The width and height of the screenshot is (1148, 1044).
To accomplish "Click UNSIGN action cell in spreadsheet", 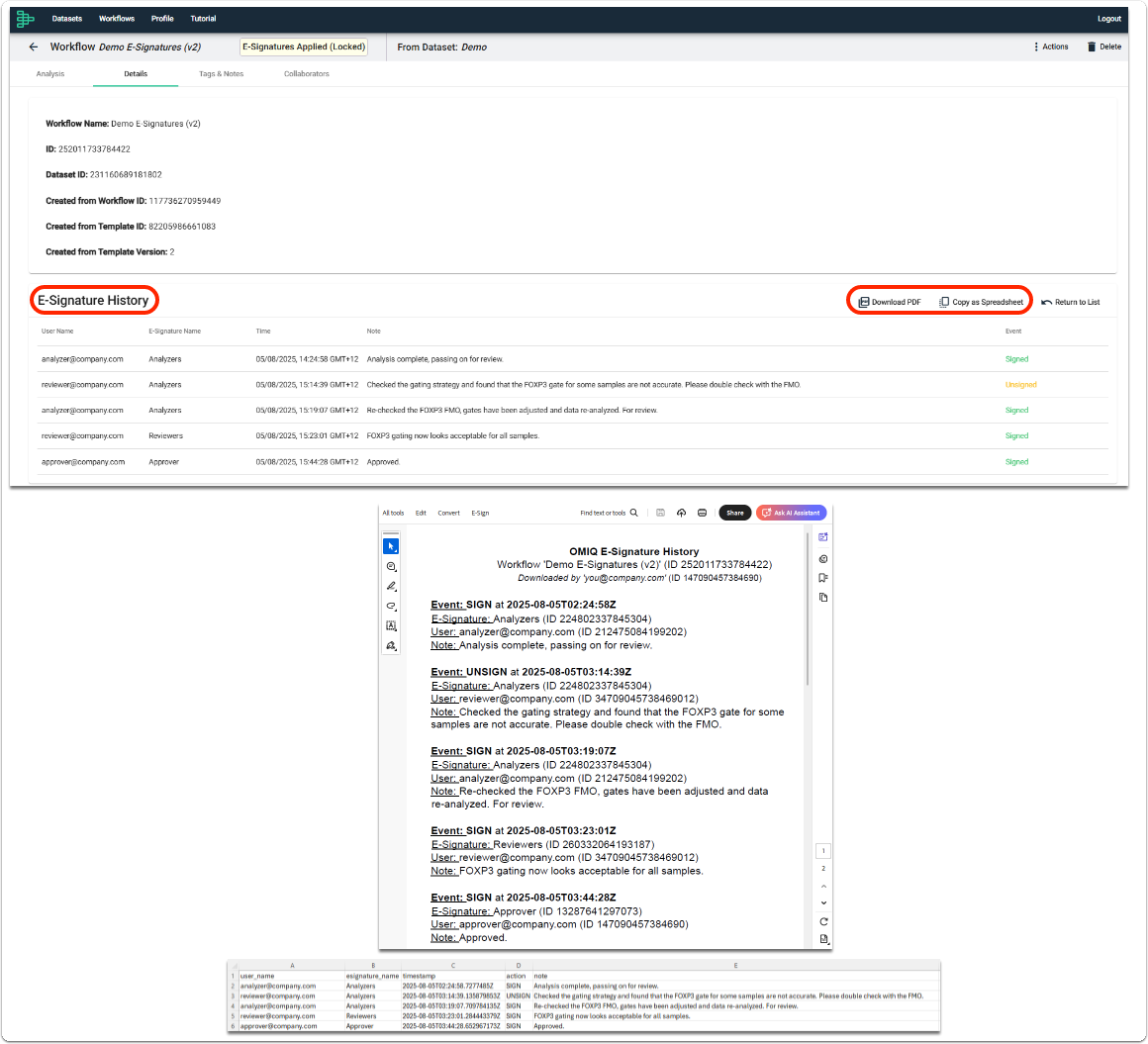I will coord(518,997).
